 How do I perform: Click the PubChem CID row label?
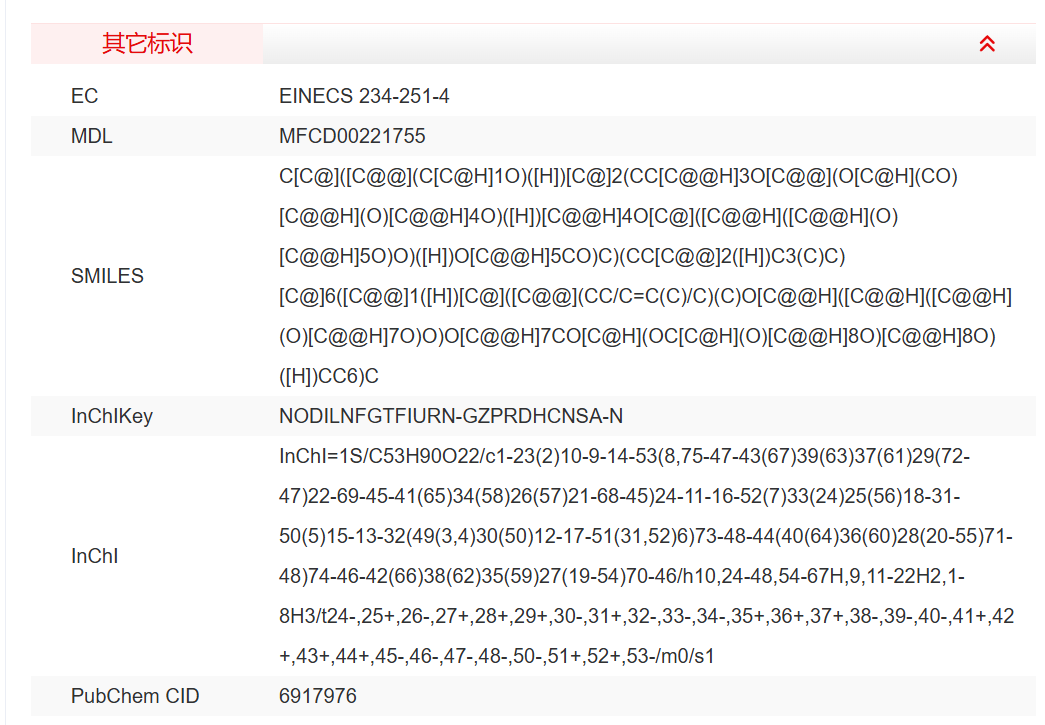(135, 696)
